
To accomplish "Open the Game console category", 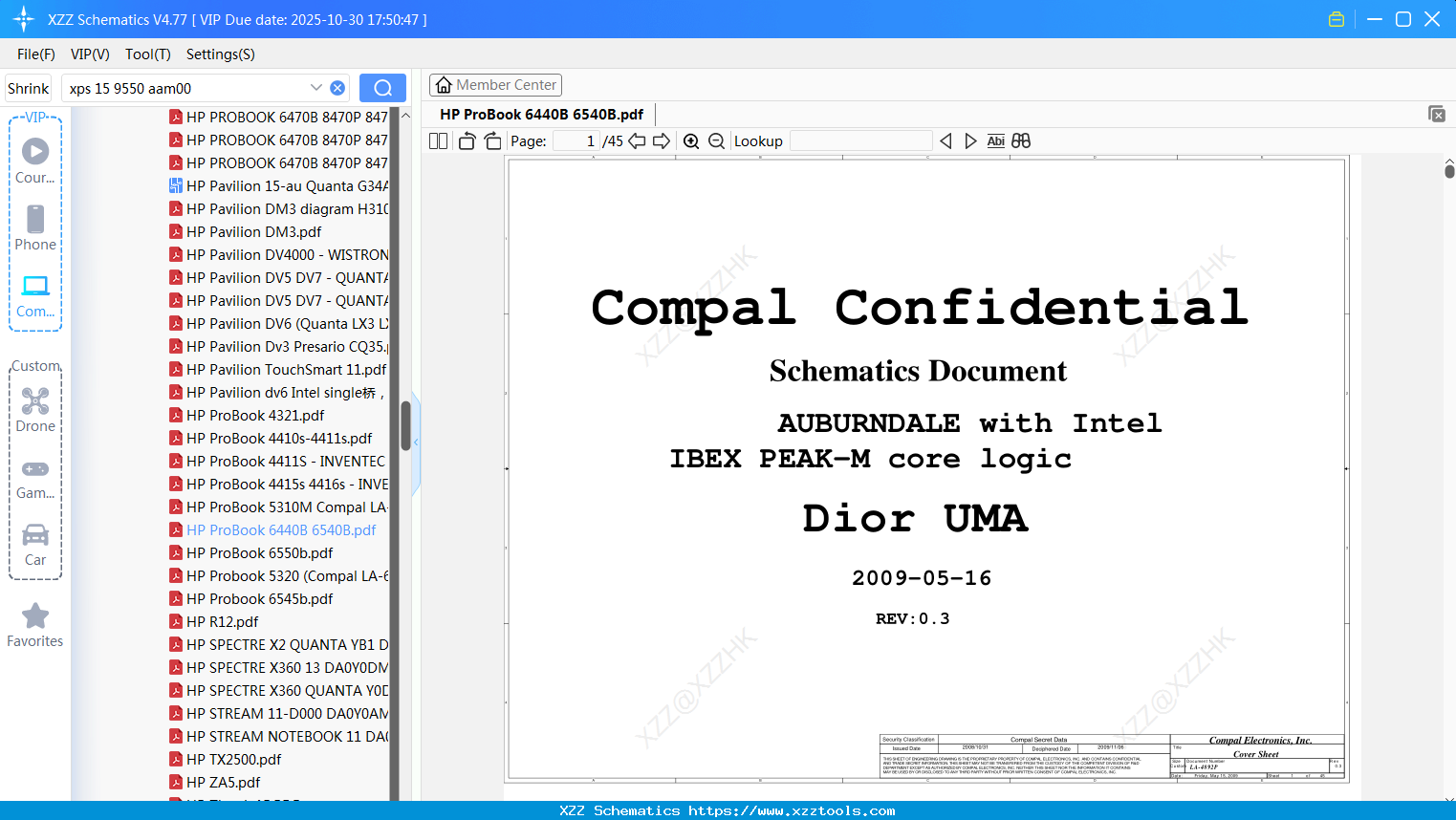I will click(35, 478).
